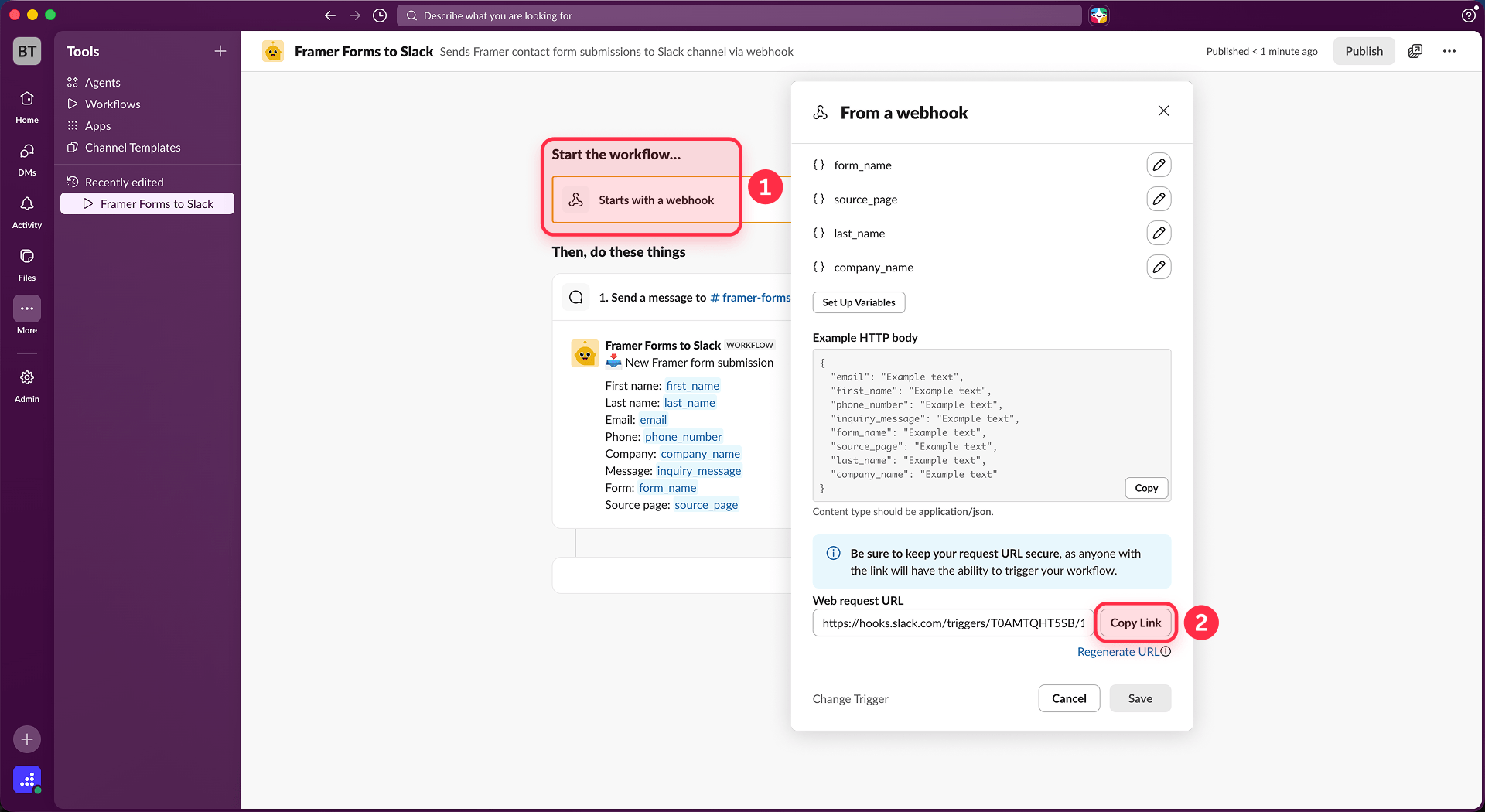Screen dimensions: 1485x812
Task: Edit the form_name variable
Action: pos(1159,165)
